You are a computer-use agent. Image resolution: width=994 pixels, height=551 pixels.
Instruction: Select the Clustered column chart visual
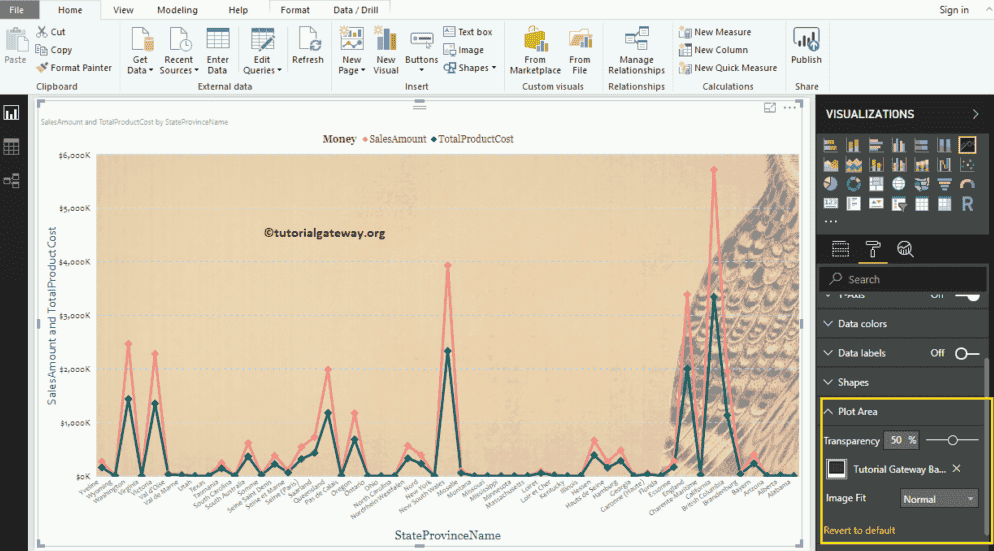pyautogui.click(x=899, y=145)
